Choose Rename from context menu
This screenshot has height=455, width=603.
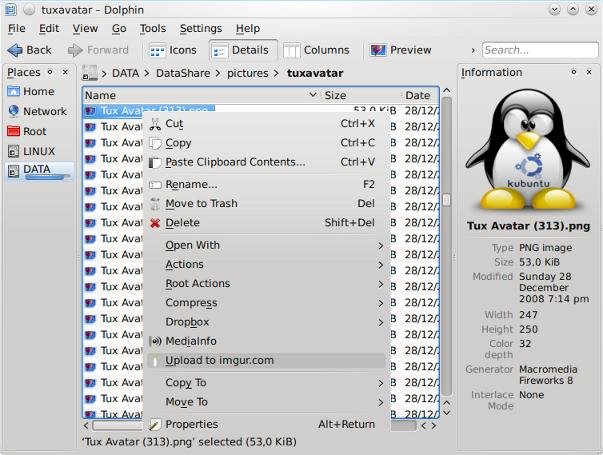(x=265, y=184)
